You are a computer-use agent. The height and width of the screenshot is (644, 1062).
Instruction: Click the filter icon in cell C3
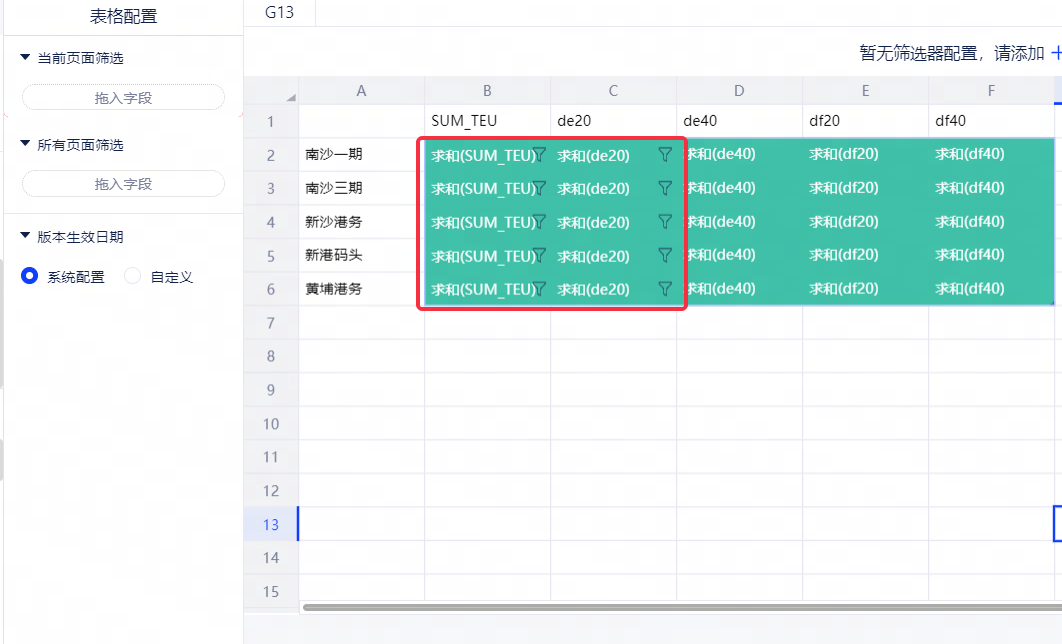point(665,188)
